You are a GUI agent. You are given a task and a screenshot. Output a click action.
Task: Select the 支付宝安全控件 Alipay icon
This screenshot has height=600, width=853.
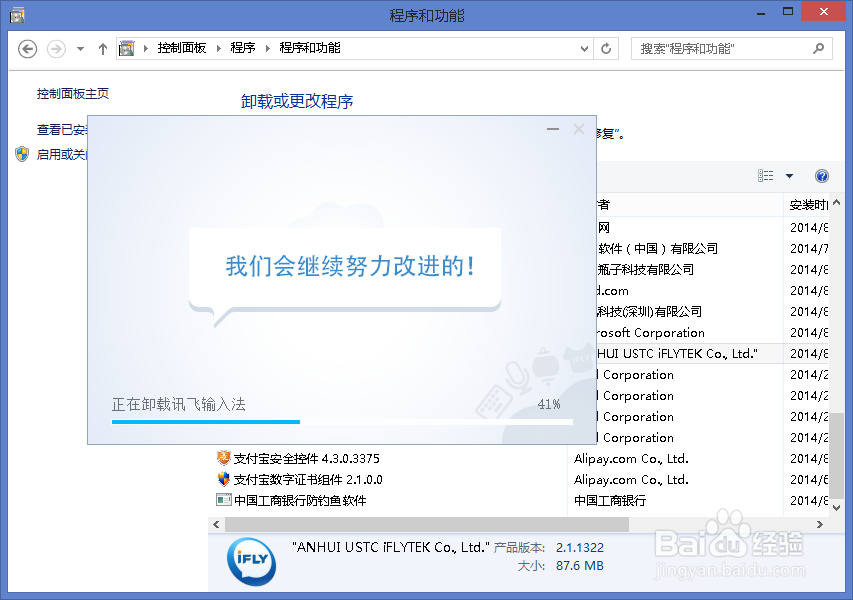pyautogui.click(x=225, y=458)
